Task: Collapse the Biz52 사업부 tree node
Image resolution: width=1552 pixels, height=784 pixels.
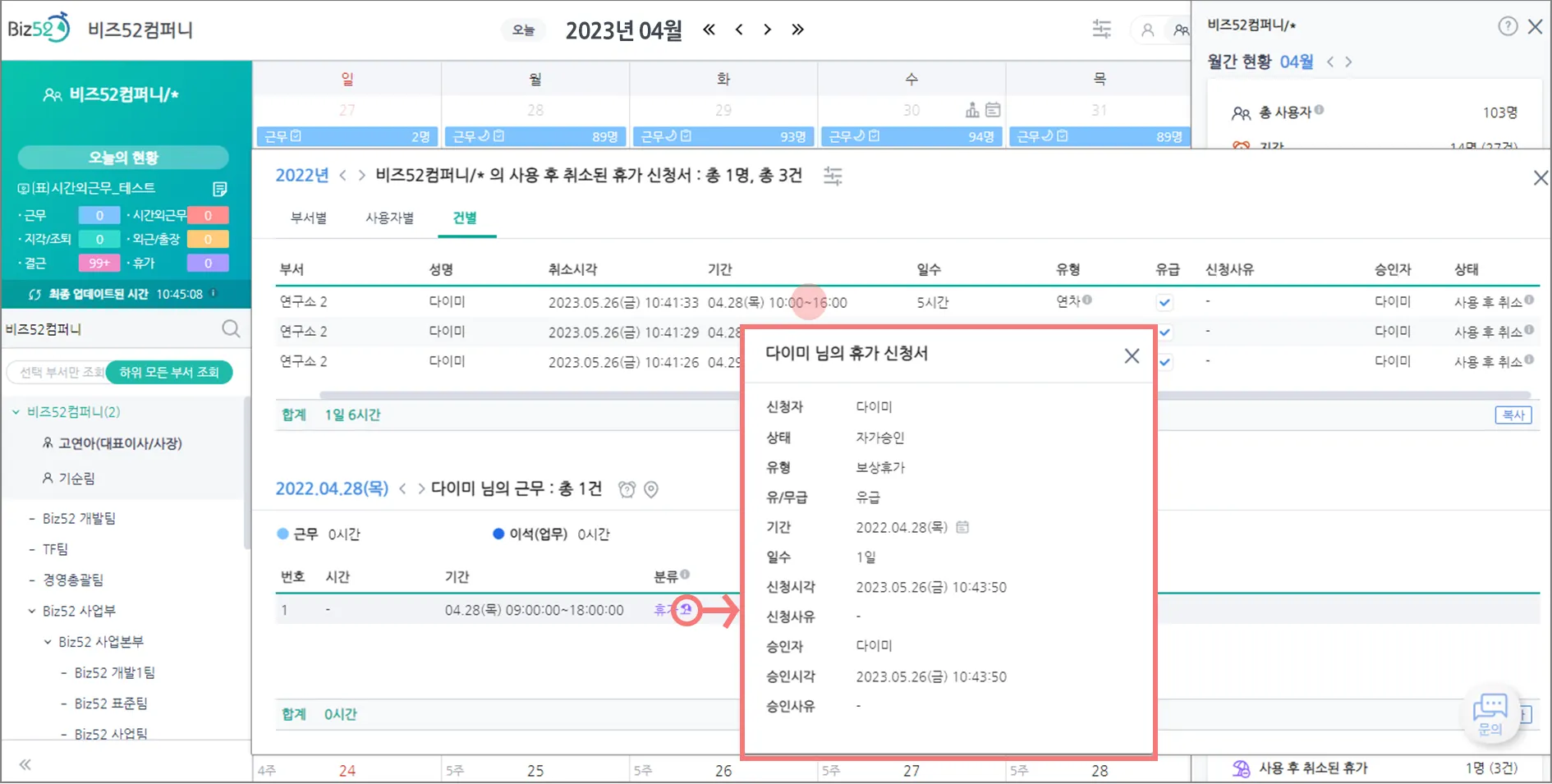Action: 31,611
